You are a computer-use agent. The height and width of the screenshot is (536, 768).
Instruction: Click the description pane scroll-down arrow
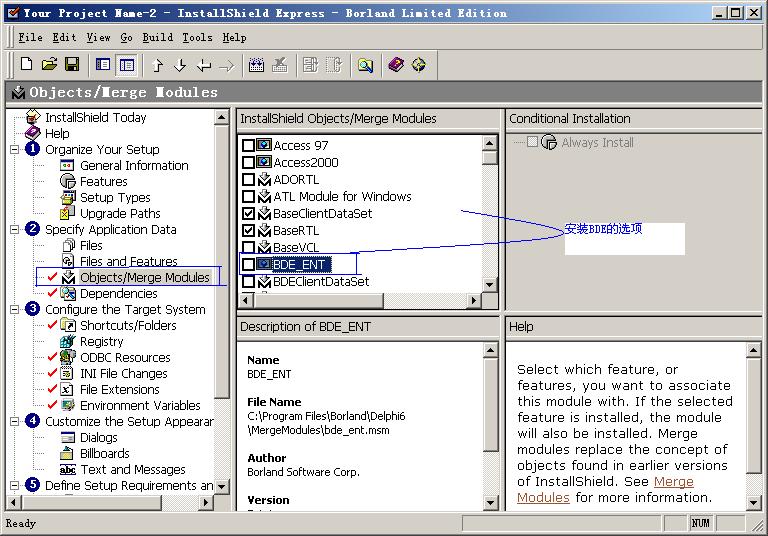point(491,502)
